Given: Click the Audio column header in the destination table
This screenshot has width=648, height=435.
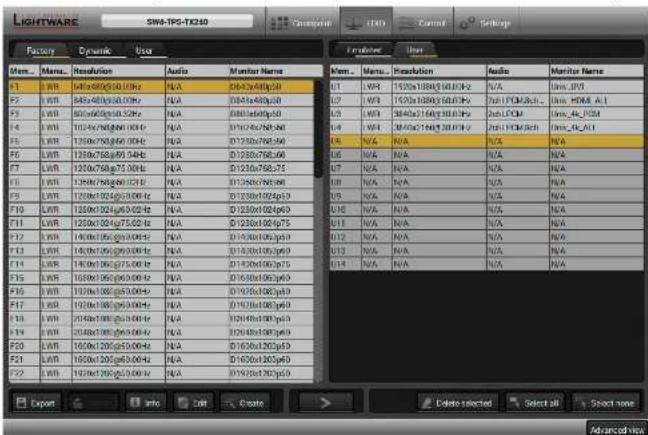Looking at the screenshot, I should [x=518, y=71].
